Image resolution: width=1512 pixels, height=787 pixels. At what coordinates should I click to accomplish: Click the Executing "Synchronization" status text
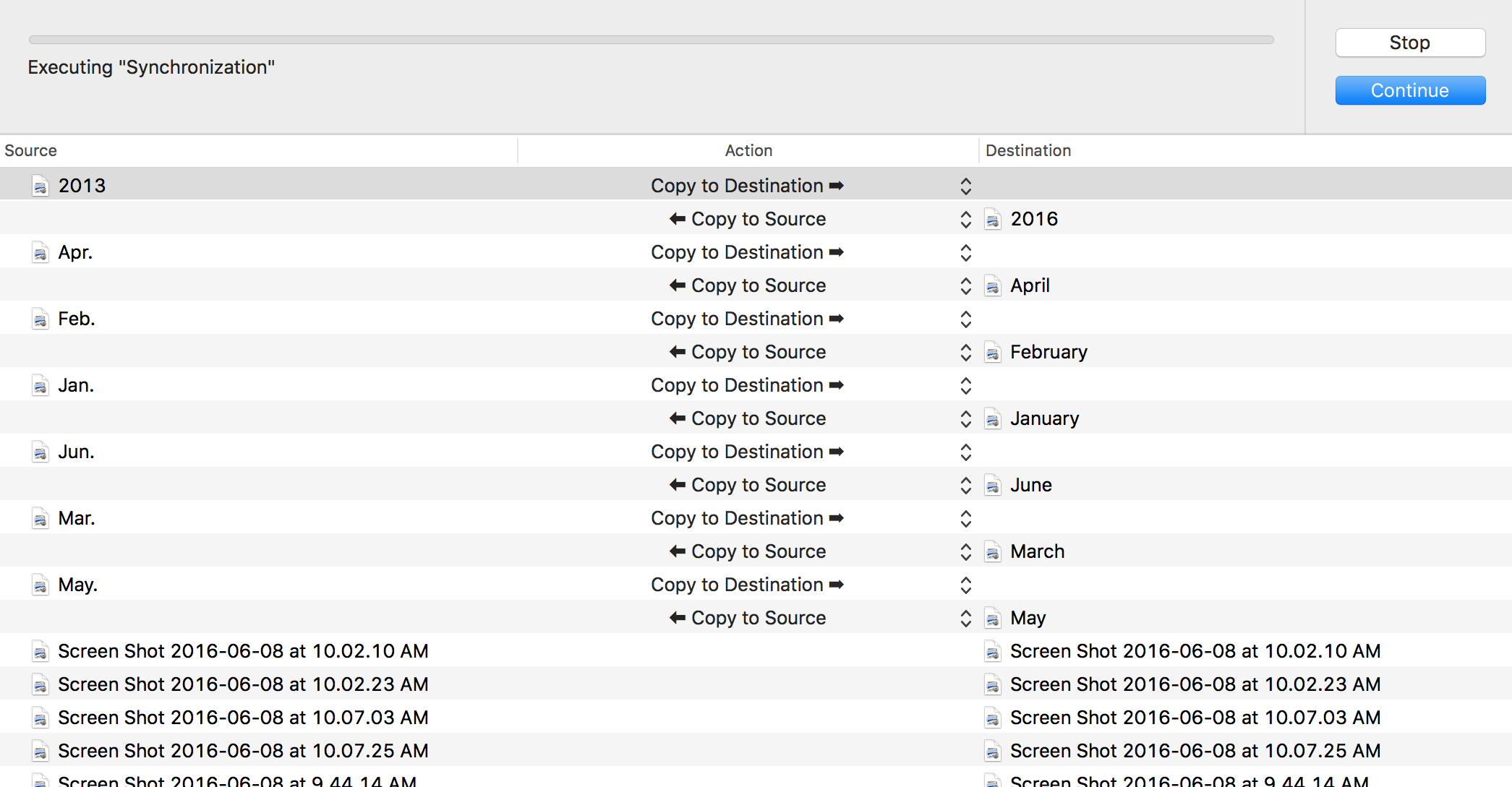pos(151,67)
